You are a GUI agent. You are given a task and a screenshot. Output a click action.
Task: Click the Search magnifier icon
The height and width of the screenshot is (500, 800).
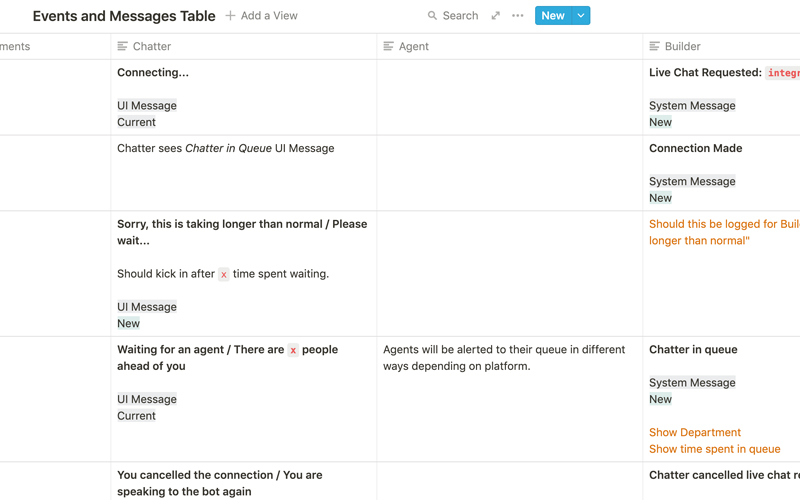pos(432,16)
